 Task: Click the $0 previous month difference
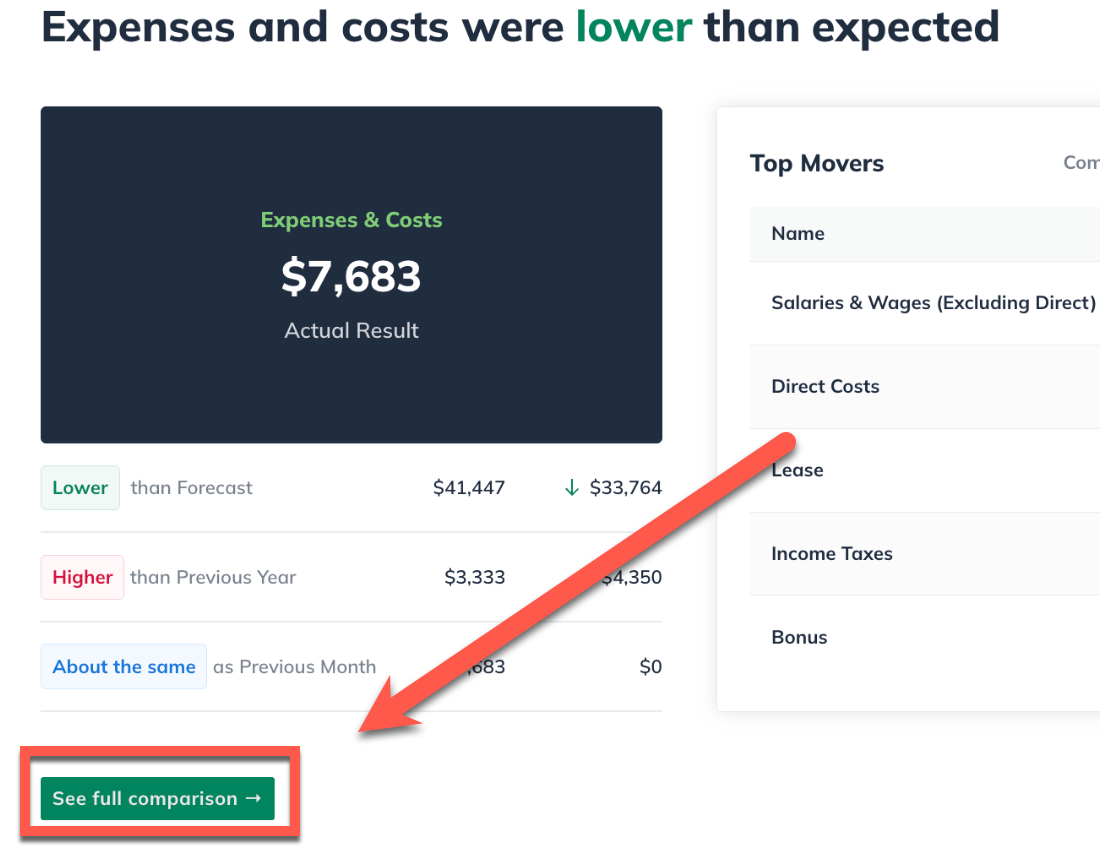[x=650, y=667]
